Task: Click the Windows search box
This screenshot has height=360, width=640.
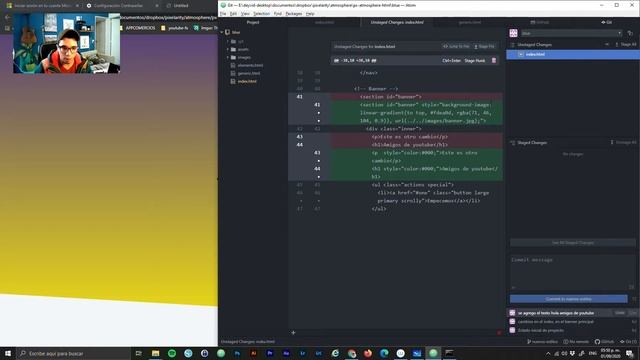Action: coord(73,353)
